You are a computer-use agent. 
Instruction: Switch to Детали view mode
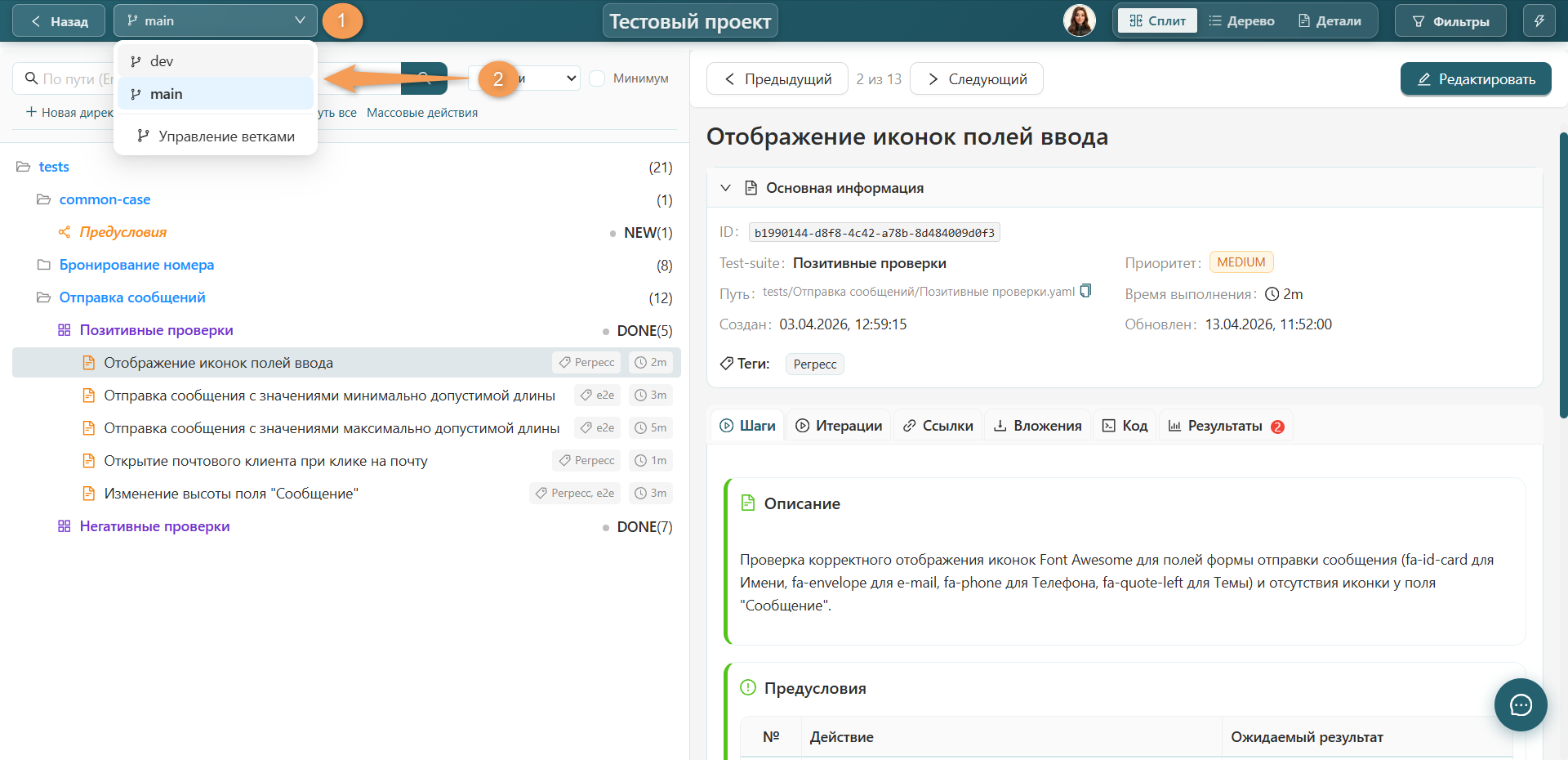point(1330,20)
